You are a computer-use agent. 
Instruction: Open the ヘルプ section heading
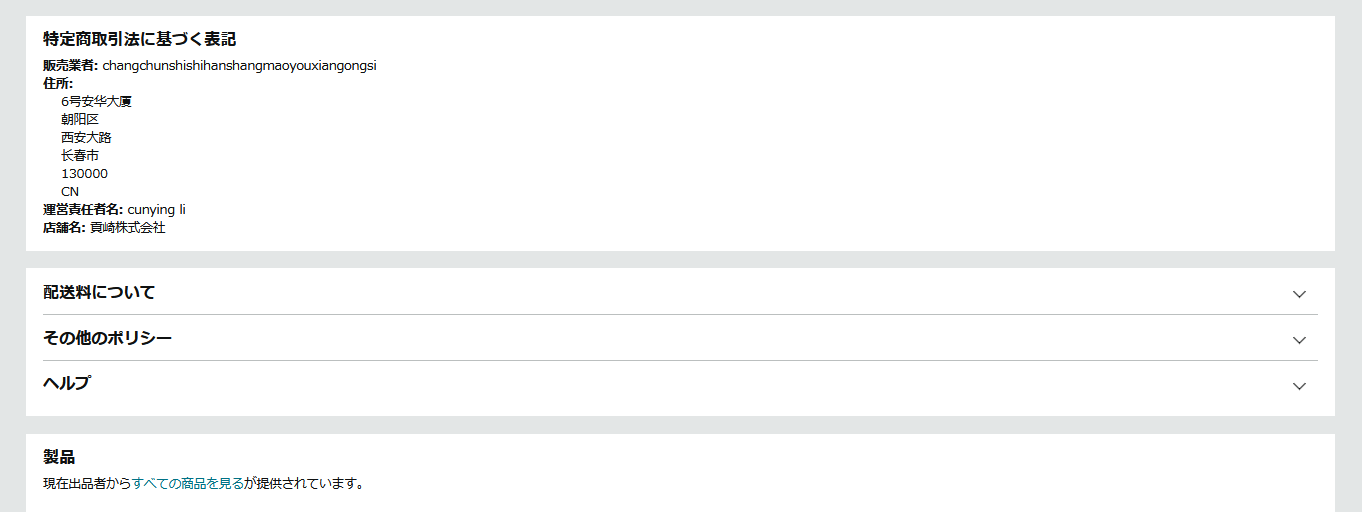point(66,383)
